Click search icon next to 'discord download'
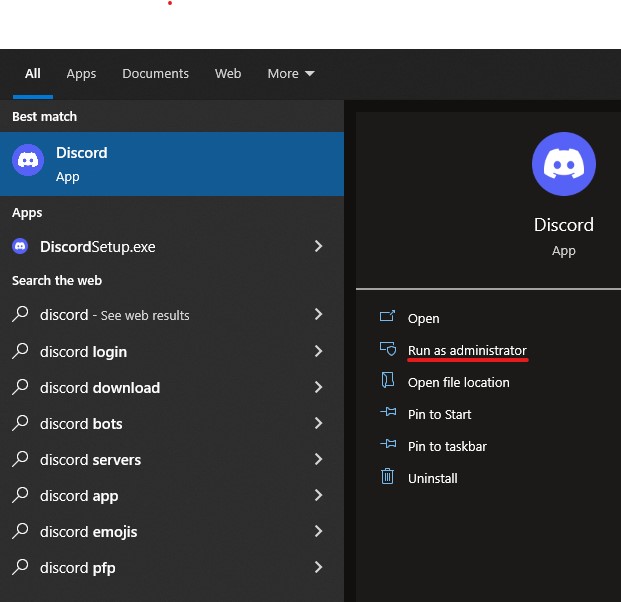 point(20,387)
